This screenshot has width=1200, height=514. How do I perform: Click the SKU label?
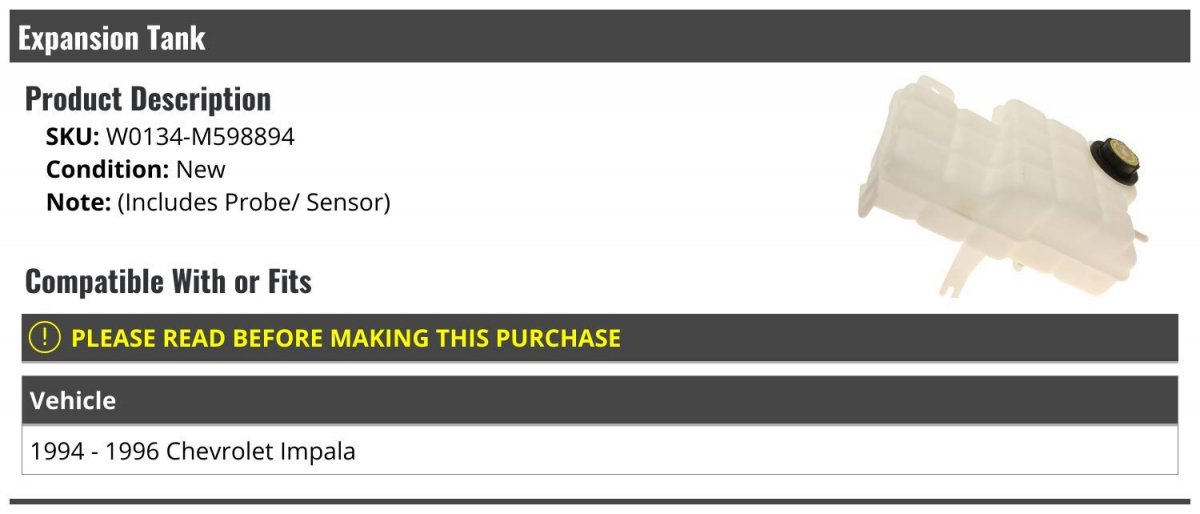[x=73, y=137]
